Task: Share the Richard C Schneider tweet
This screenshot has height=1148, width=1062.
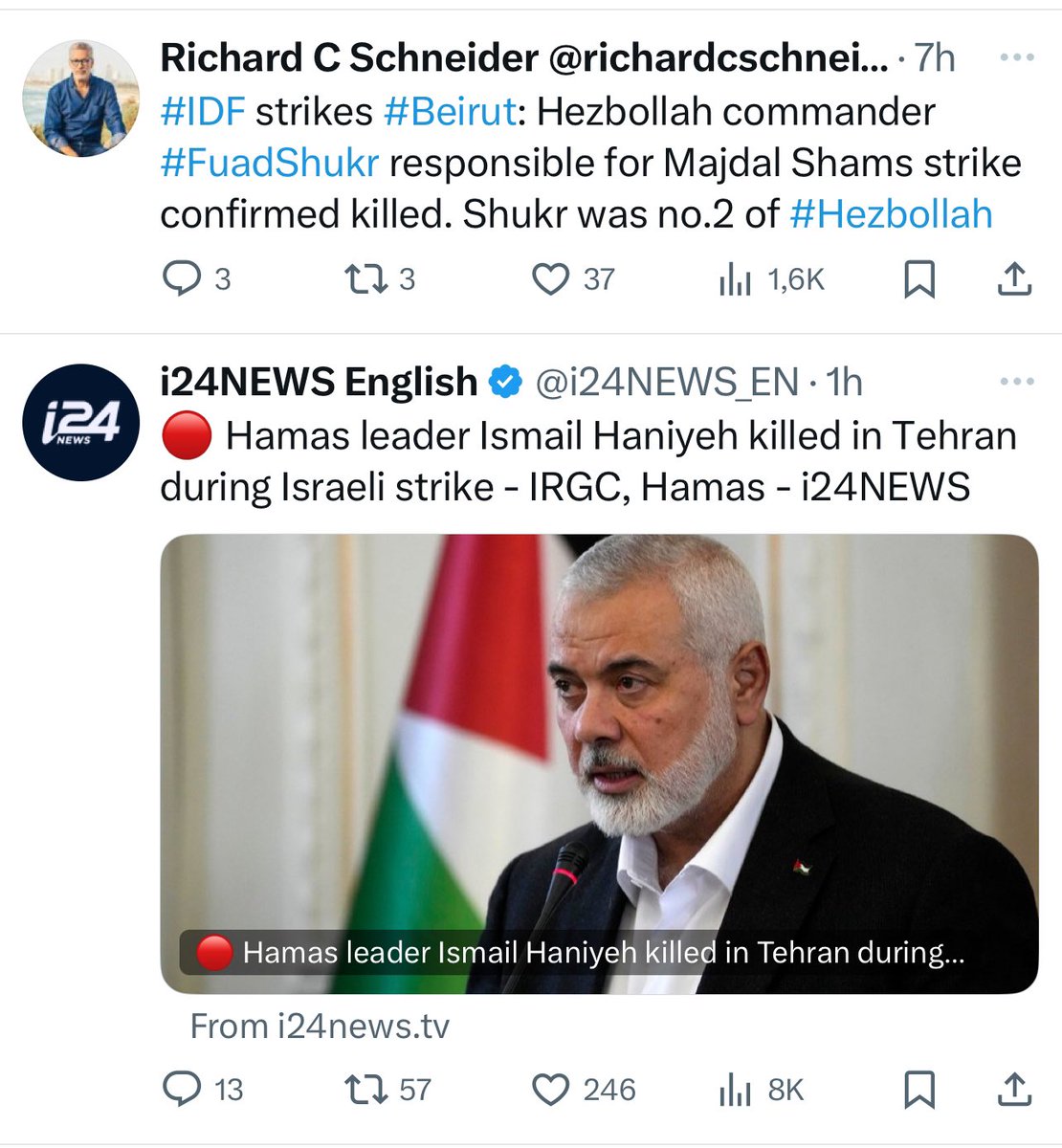Action: [x=1014, y=279]
